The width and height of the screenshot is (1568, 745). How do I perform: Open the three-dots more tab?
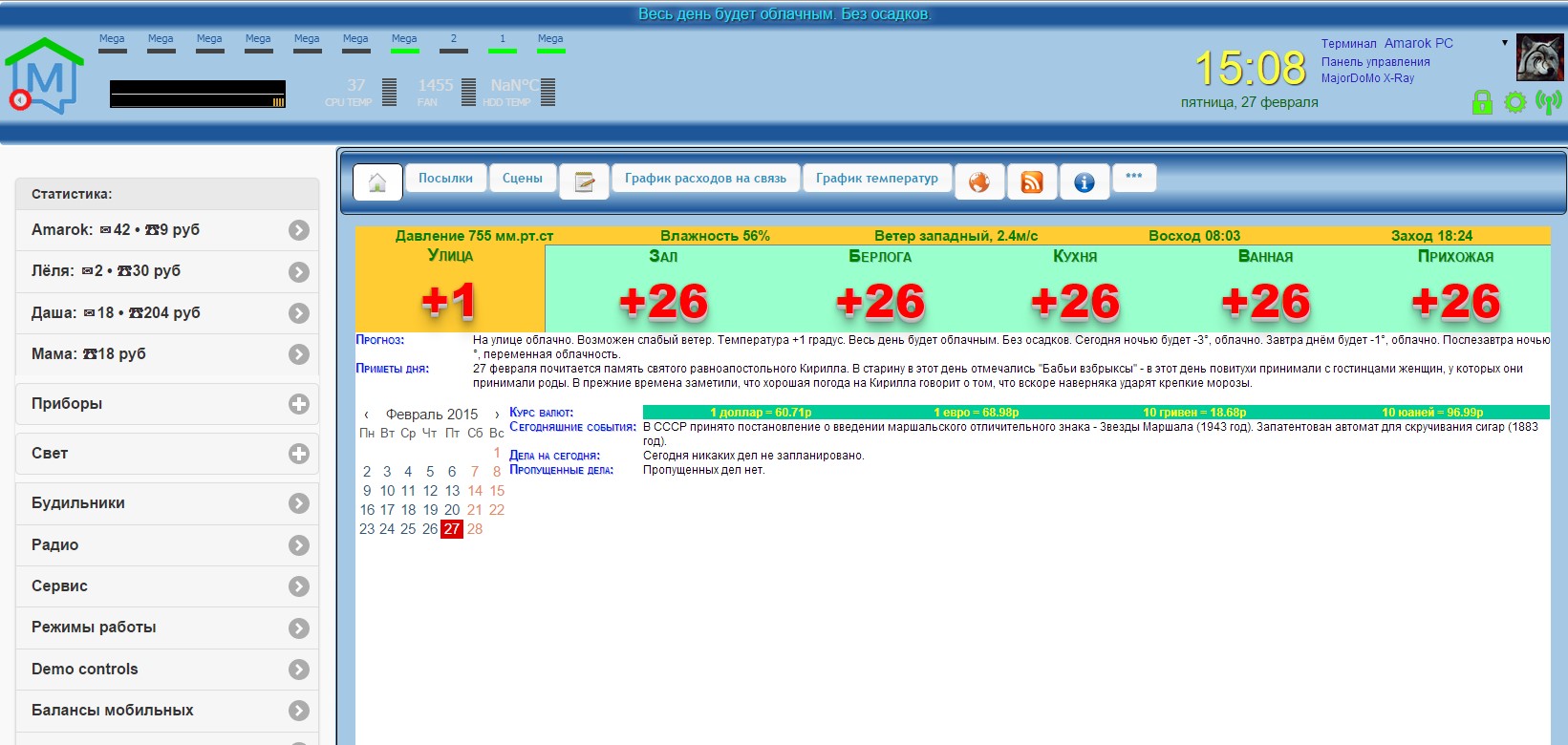(x=1134, y=178)
